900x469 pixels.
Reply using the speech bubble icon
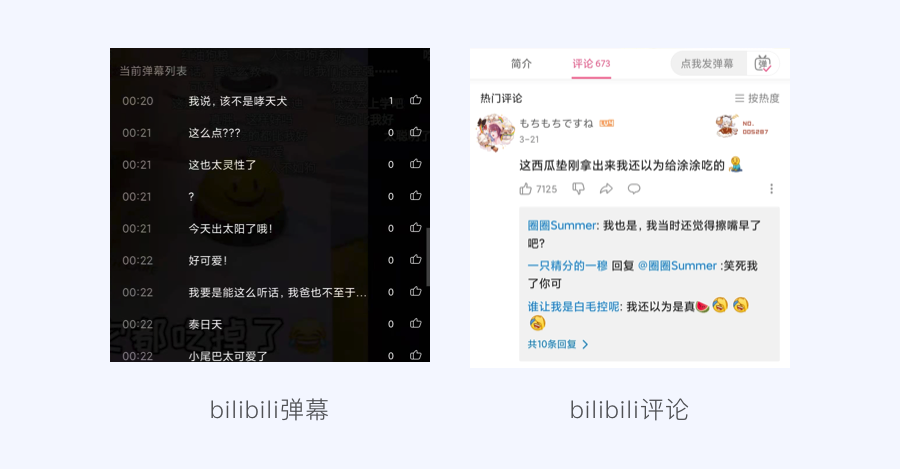pos(634,189)
